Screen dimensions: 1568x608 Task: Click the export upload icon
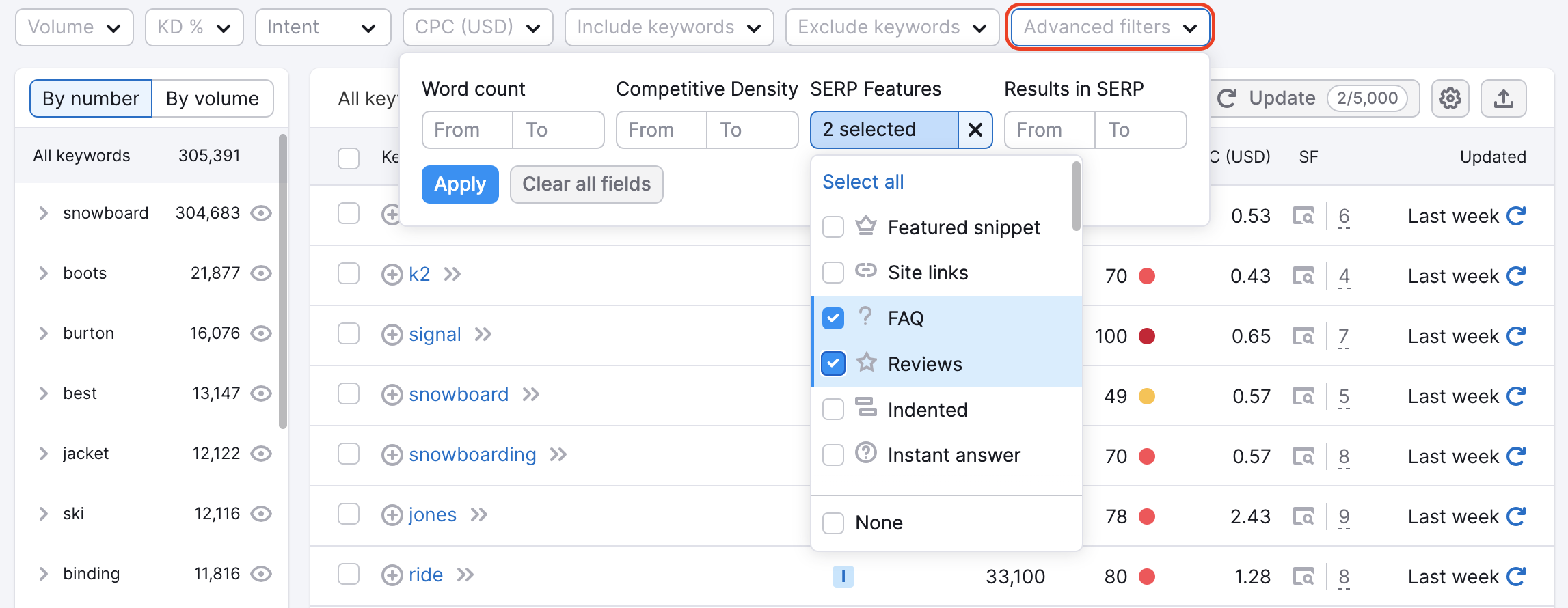1503,98
